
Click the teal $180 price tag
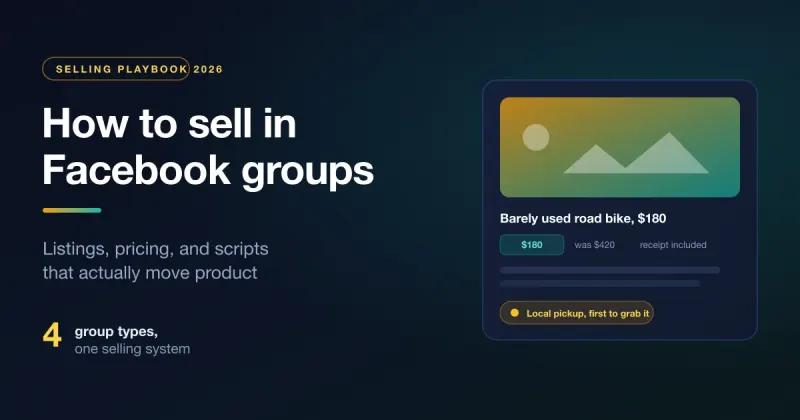532,245
